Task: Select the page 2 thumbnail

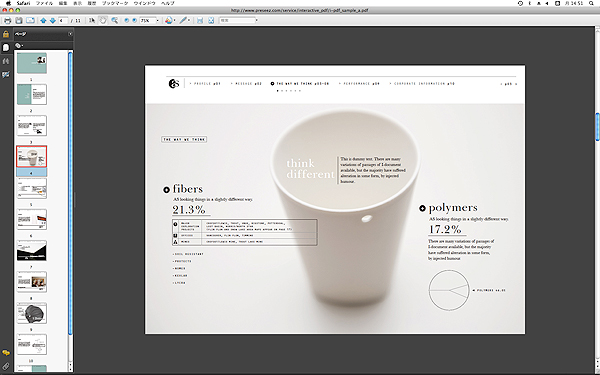Action: point(32,95)
